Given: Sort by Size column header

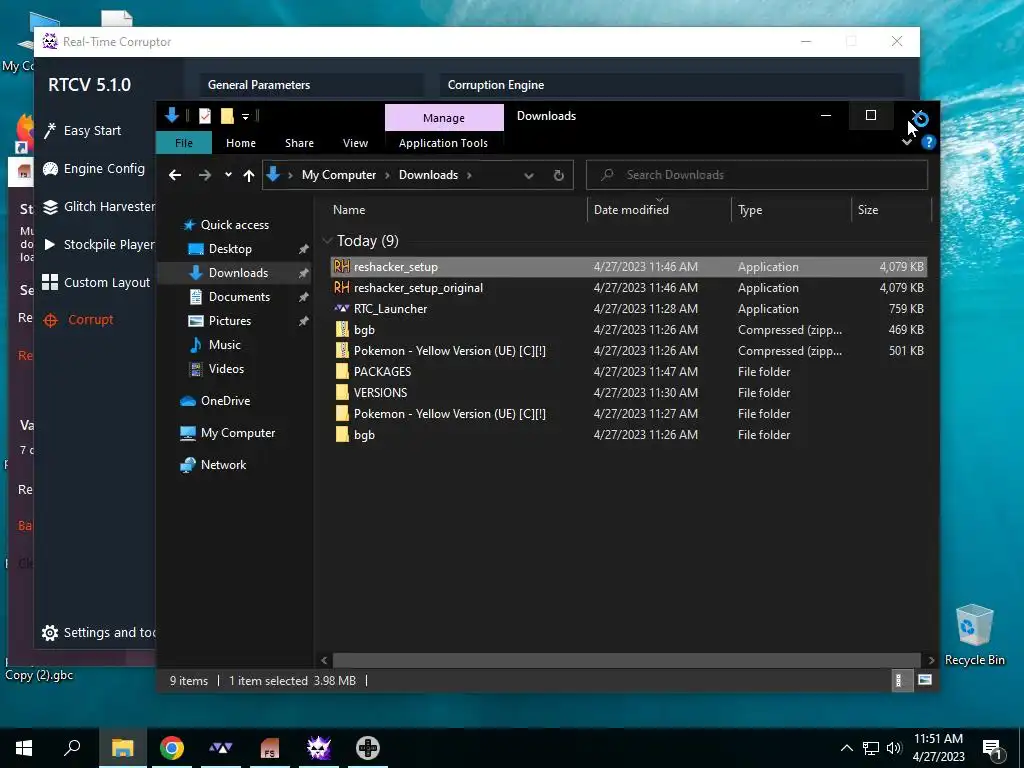Looking at the screenshot, I should click(x=891, y=210).
